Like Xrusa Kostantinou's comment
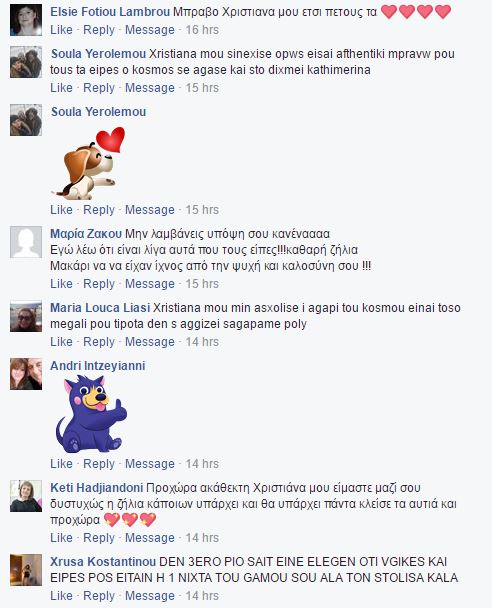Image resolution: width=492 pixels, height=608 pixels. (x=61, y=596)
